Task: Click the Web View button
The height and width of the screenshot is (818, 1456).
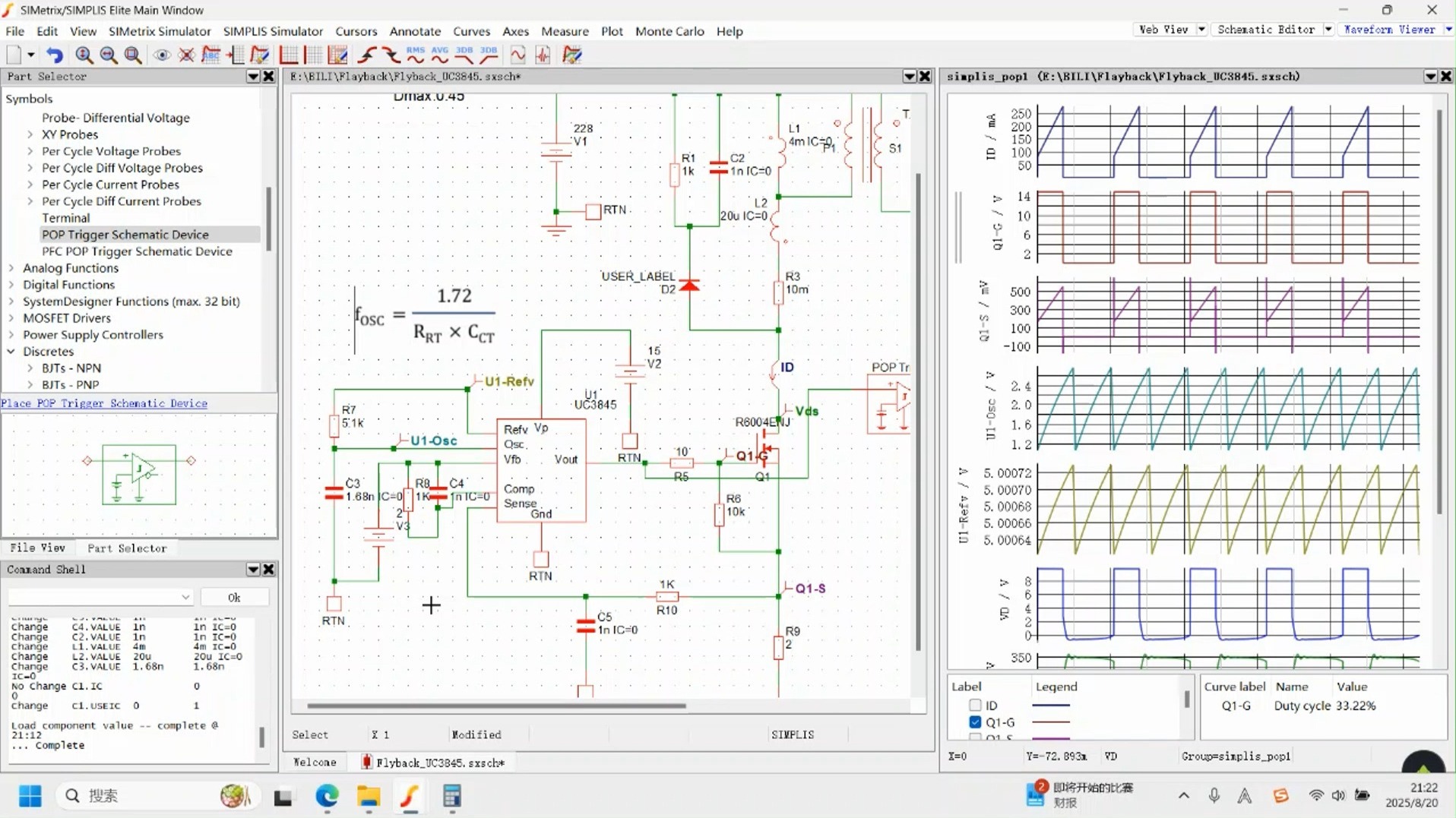Action: [1163, 30]
